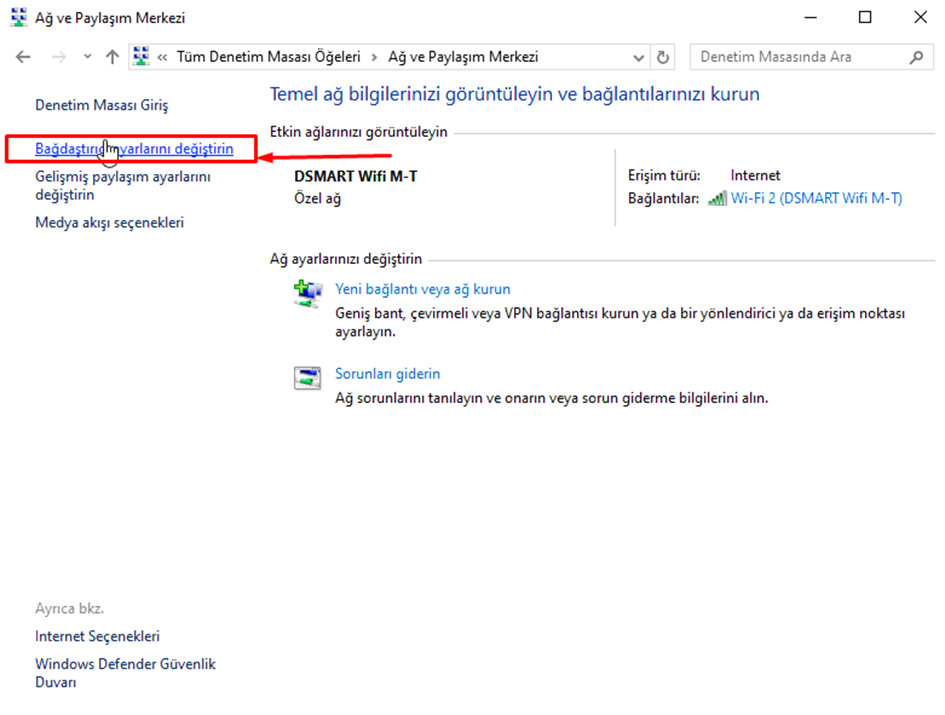Go up one folder level arrow
Screen dimensions: 945x715
click(x=112, y=57)
